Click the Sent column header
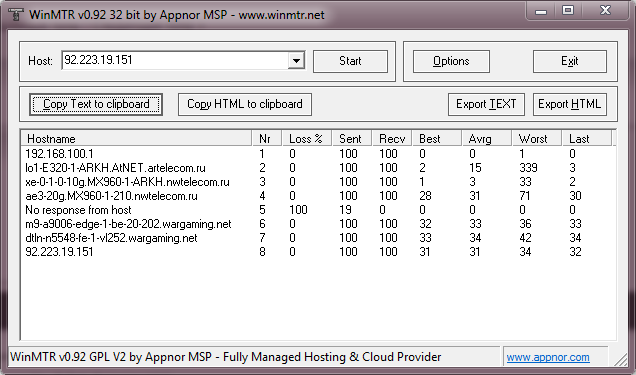This screenshot has width=636, height=375. (x=352, y=139)
